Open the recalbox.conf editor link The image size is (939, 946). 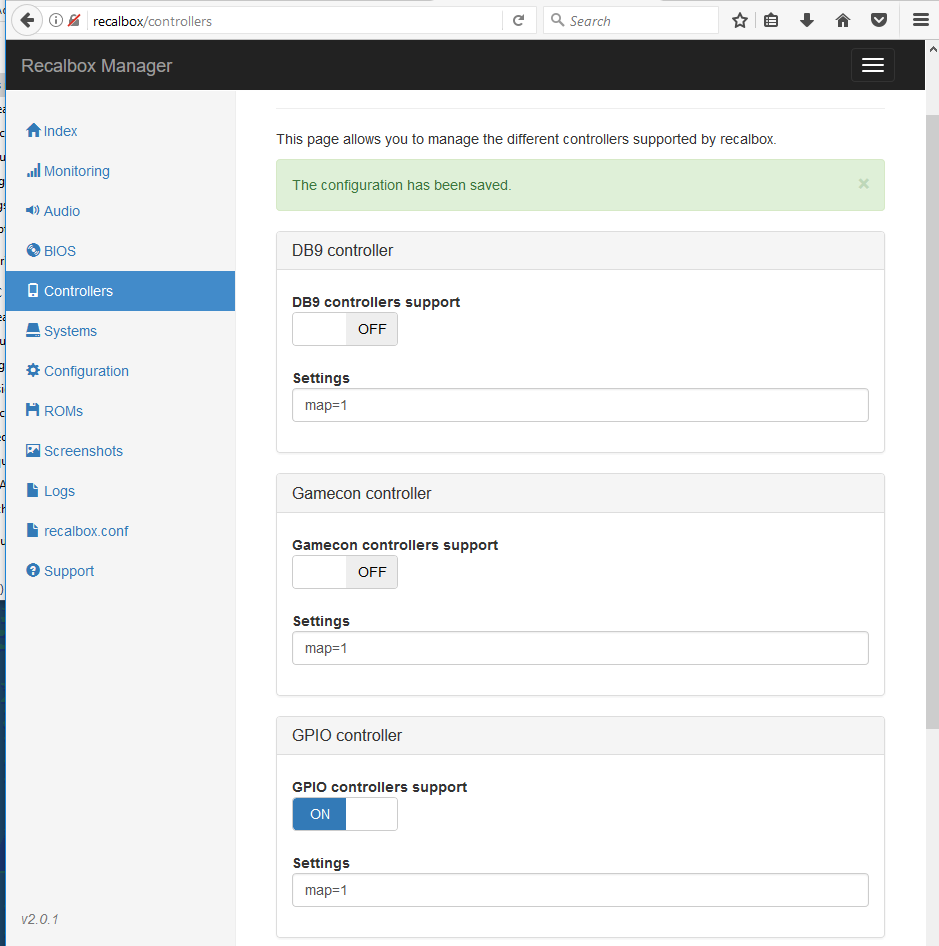[86, 531]
